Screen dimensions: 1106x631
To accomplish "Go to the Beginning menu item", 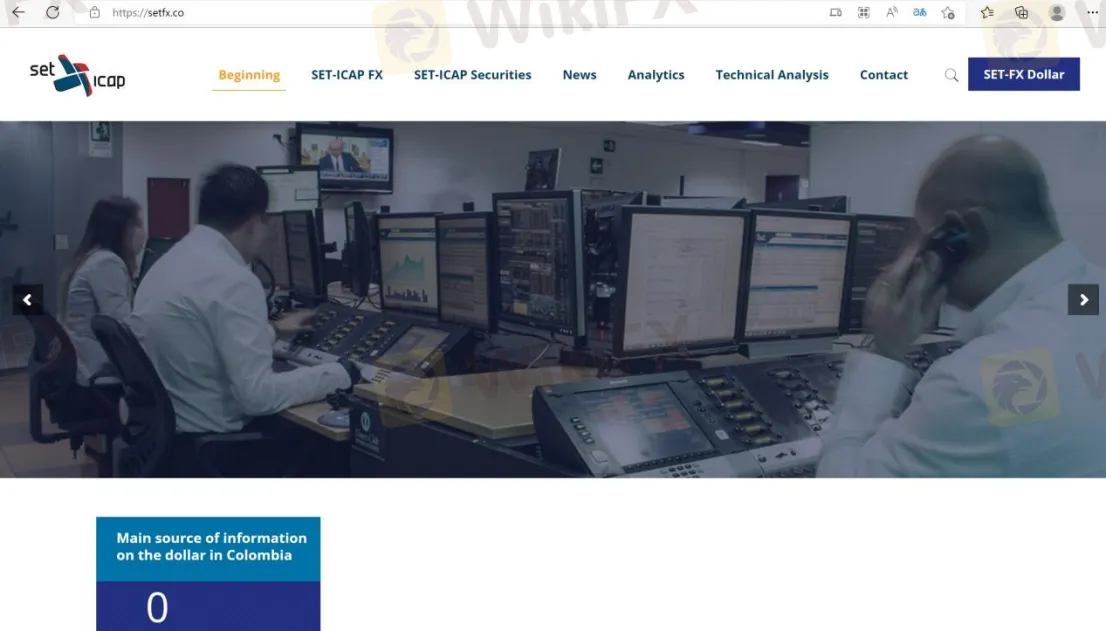I will (x=249, y=75).
